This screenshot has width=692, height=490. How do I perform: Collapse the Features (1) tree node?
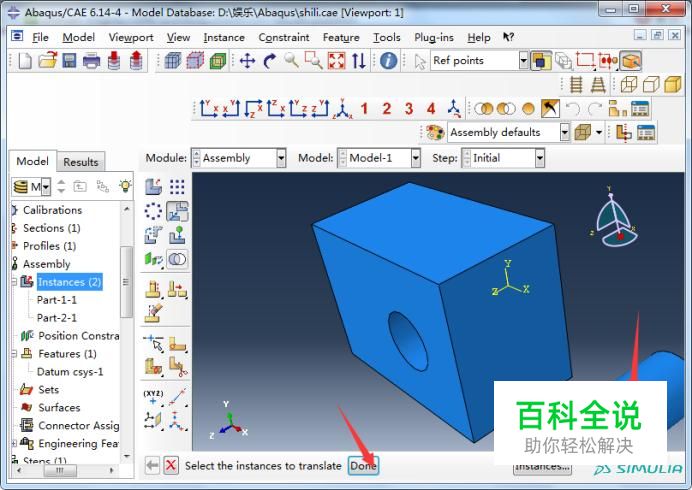pos(14,354)
